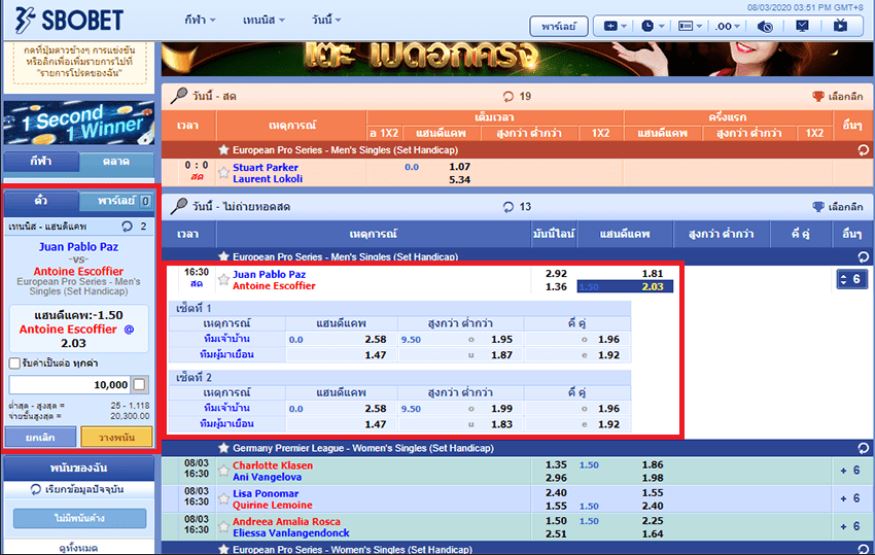The width and height of the screenshot is (875, 555).
Task: Open Stuart Parker player link
Action: coord(265,167)
